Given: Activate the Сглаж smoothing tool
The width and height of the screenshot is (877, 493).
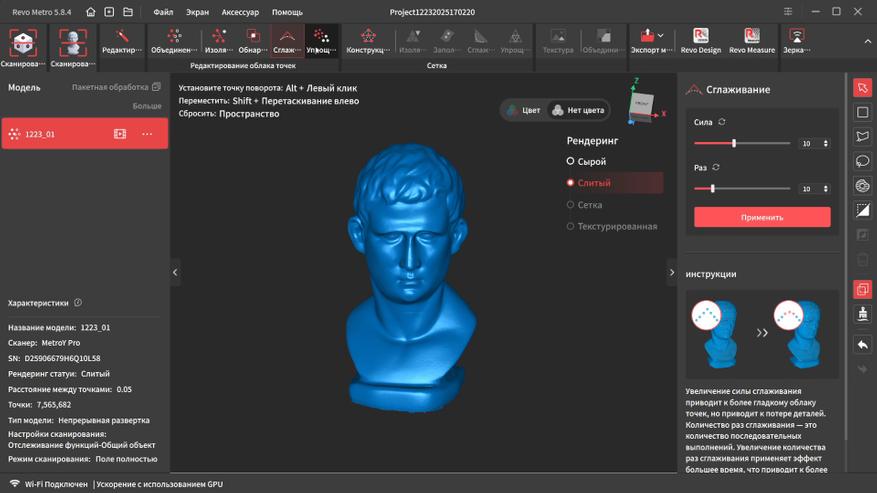Looking at the screenshot, I should (287, 41).
